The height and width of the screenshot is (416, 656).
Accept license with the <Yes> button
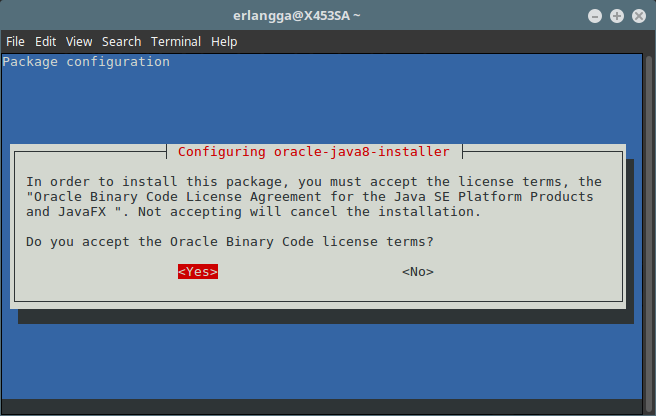[198, 272]
